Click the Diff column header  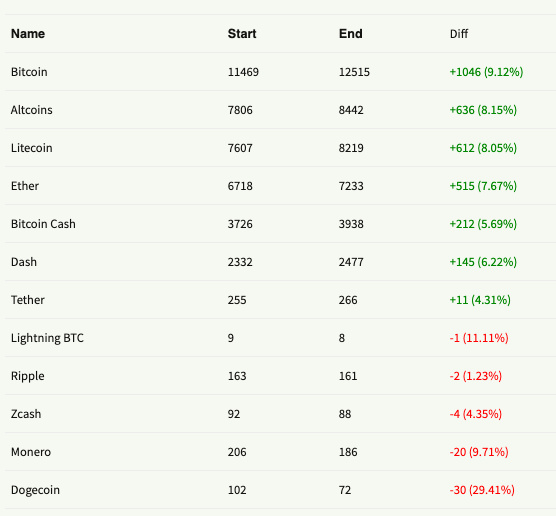pyautogui.click(x=459, y=34)
